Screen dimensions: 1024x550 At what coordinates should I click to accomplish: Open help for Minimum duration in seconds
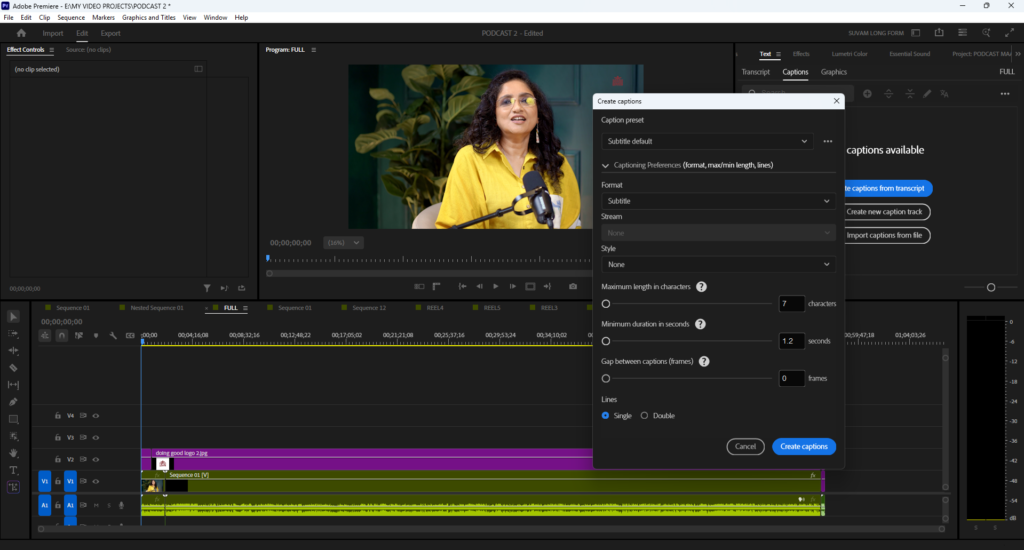(700, 324)
